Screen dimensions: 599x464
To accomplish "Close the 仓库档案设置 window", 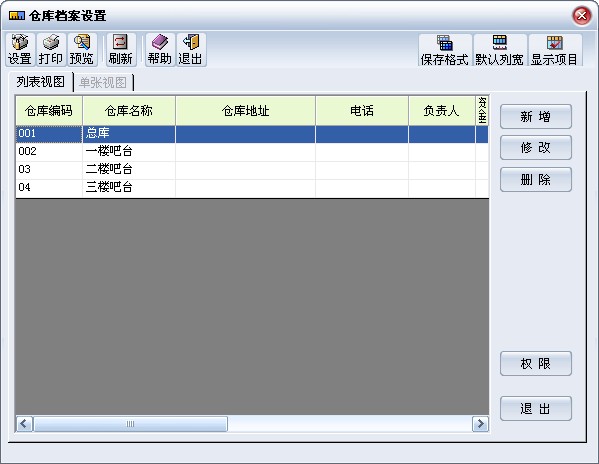I will coord(581,16).
